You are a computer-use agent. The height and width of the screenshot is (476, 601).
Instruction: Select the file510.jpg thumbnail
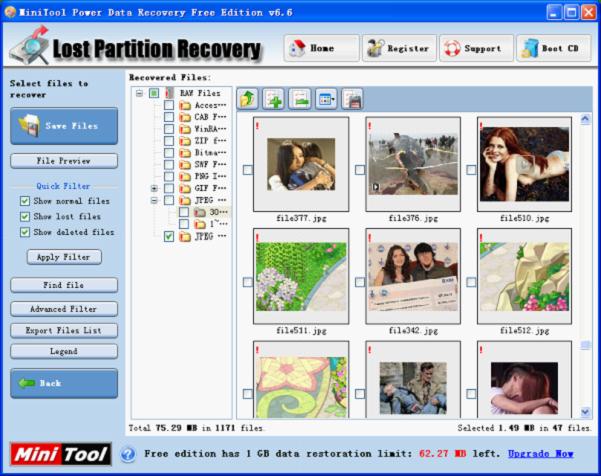click(525, 164)
